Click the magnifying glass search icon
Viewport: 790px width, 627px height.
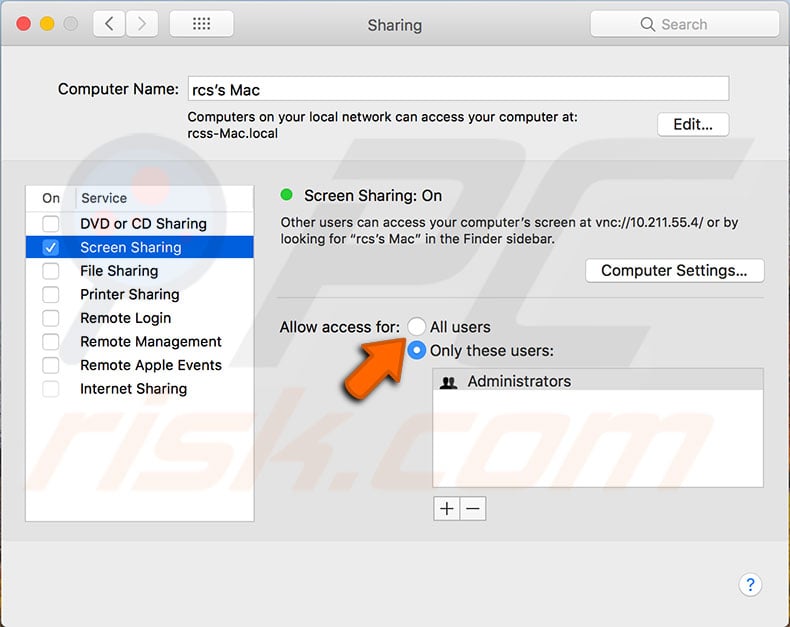pos(647,24)
